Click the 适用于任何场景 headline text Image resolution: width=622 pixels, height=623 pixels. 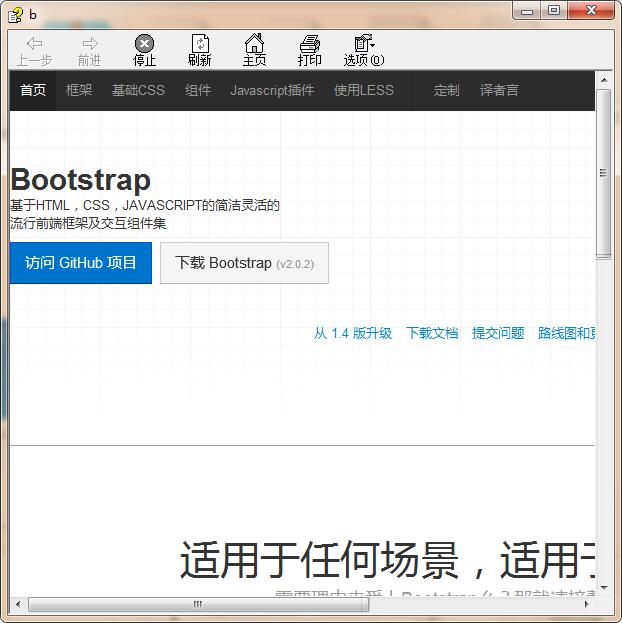(320, 561)
